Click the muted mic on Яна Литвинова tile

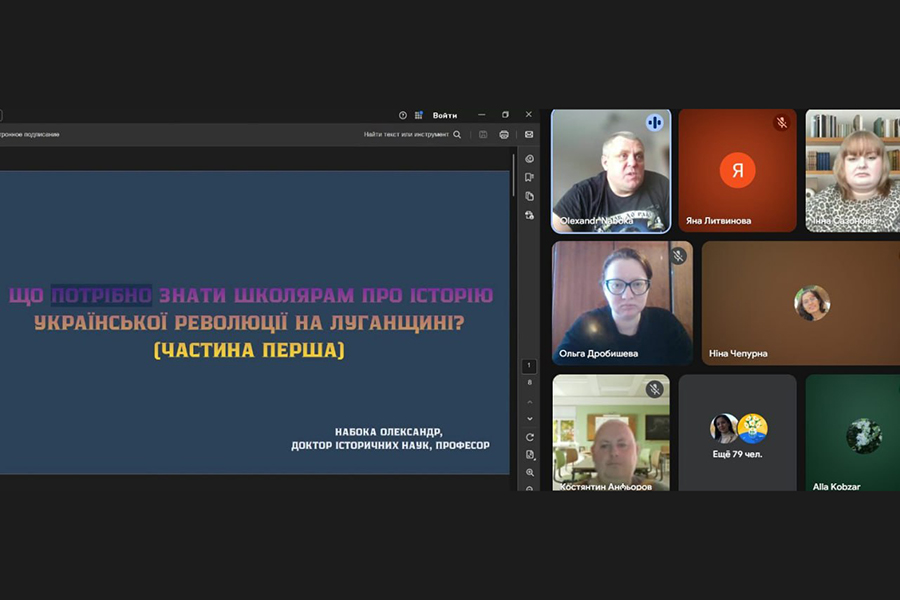[x=781, y=123]
